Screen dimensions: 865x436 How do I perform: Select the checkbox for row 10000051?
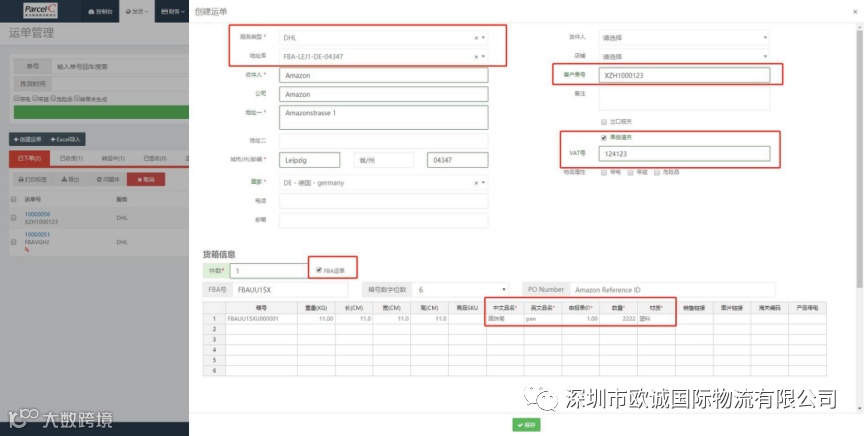pyautogui.click(x=14, y=242)
